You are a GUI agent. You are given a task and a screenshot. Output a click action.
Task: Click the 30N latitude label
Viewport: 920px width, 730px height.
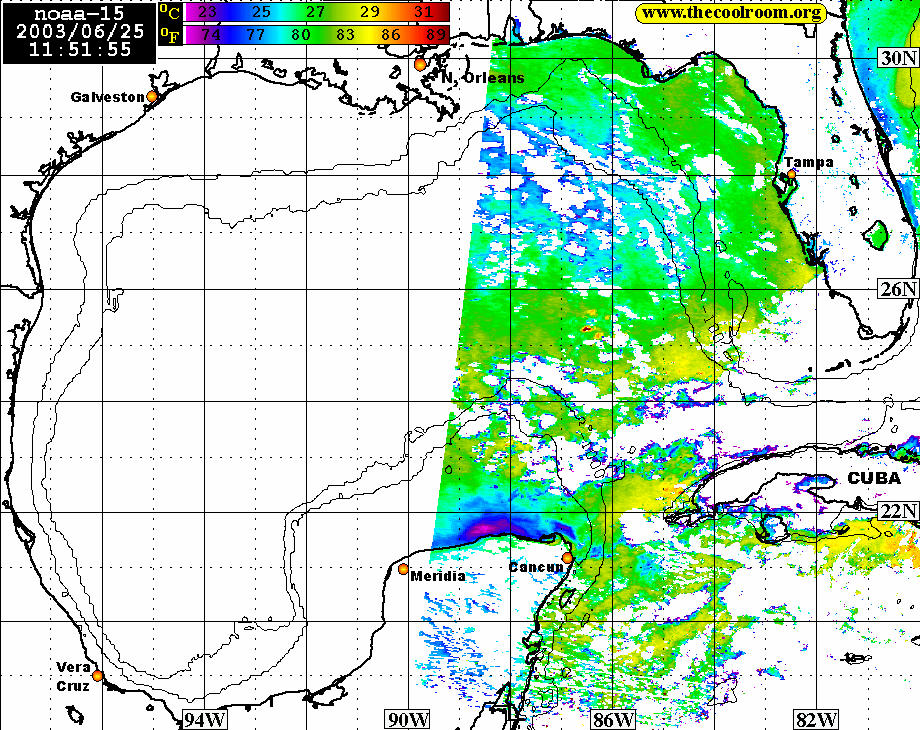coord(898,58)
